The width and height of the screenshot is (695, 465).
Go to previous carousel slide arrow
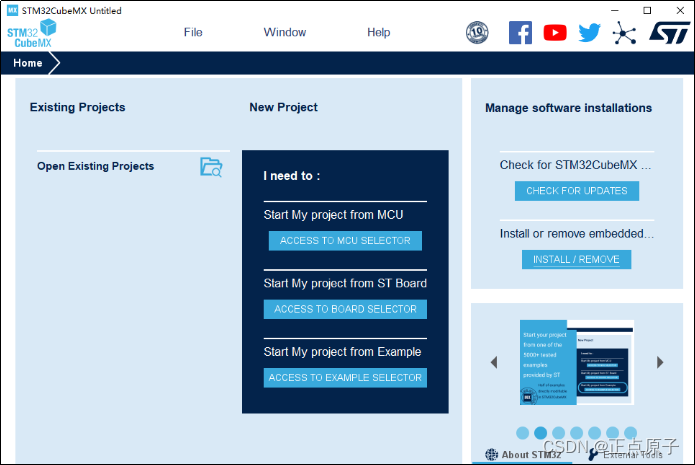pyautogui.click(x=494, y=362)
